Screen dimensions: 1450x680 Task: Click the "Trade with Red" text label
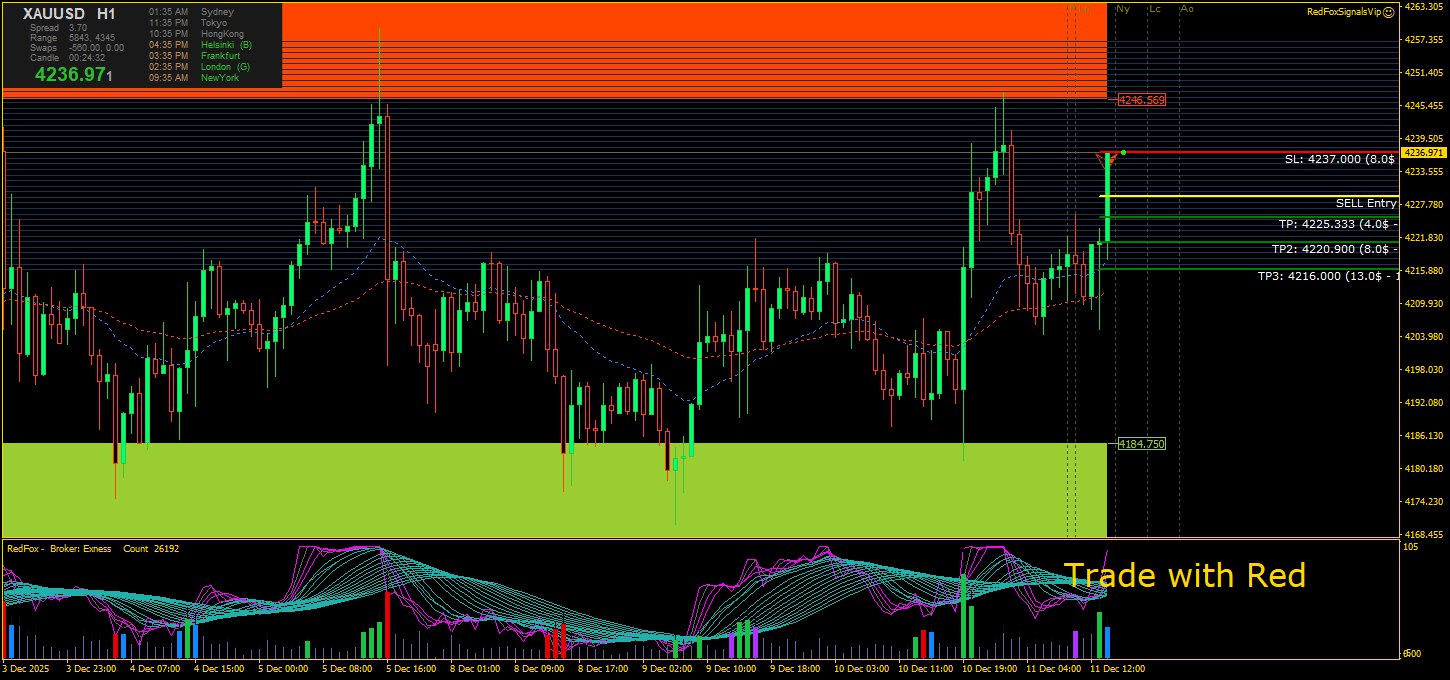pyautogui.click(x=1184, y=575)
